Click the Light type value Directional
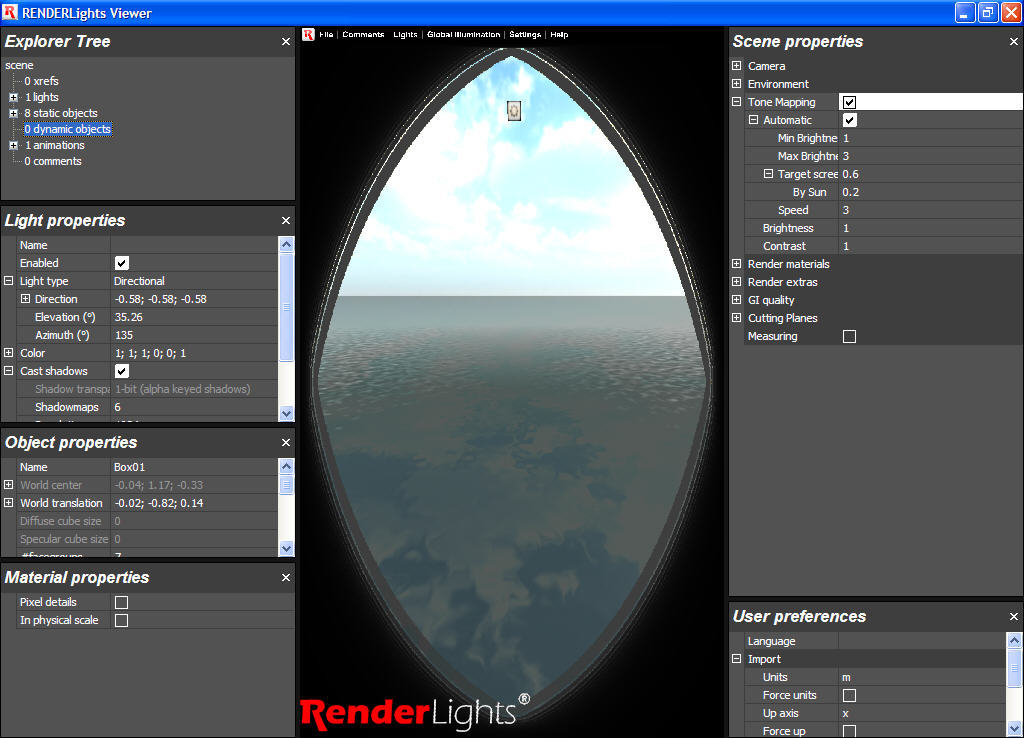1024x738 pixels. coord(194,281)
